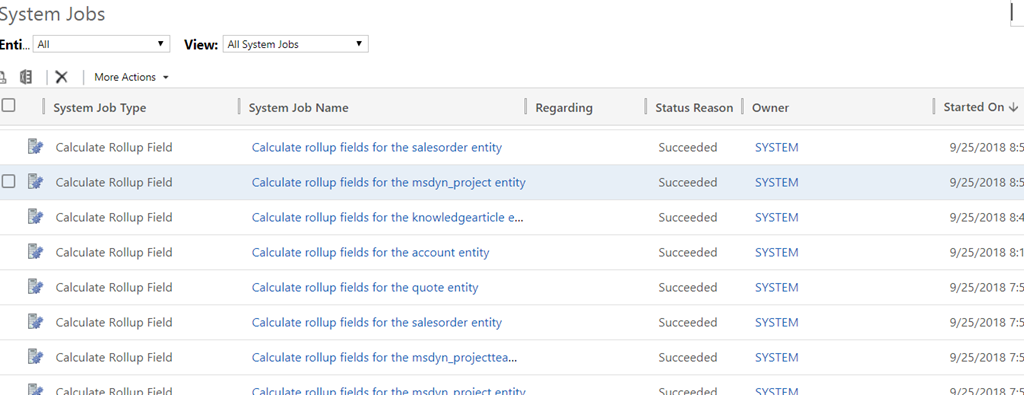Viewport: 1024px width, 395px height.
Task: Click the job icon on the msdyn_projecttea row
Action: click(x=35, y=356)
